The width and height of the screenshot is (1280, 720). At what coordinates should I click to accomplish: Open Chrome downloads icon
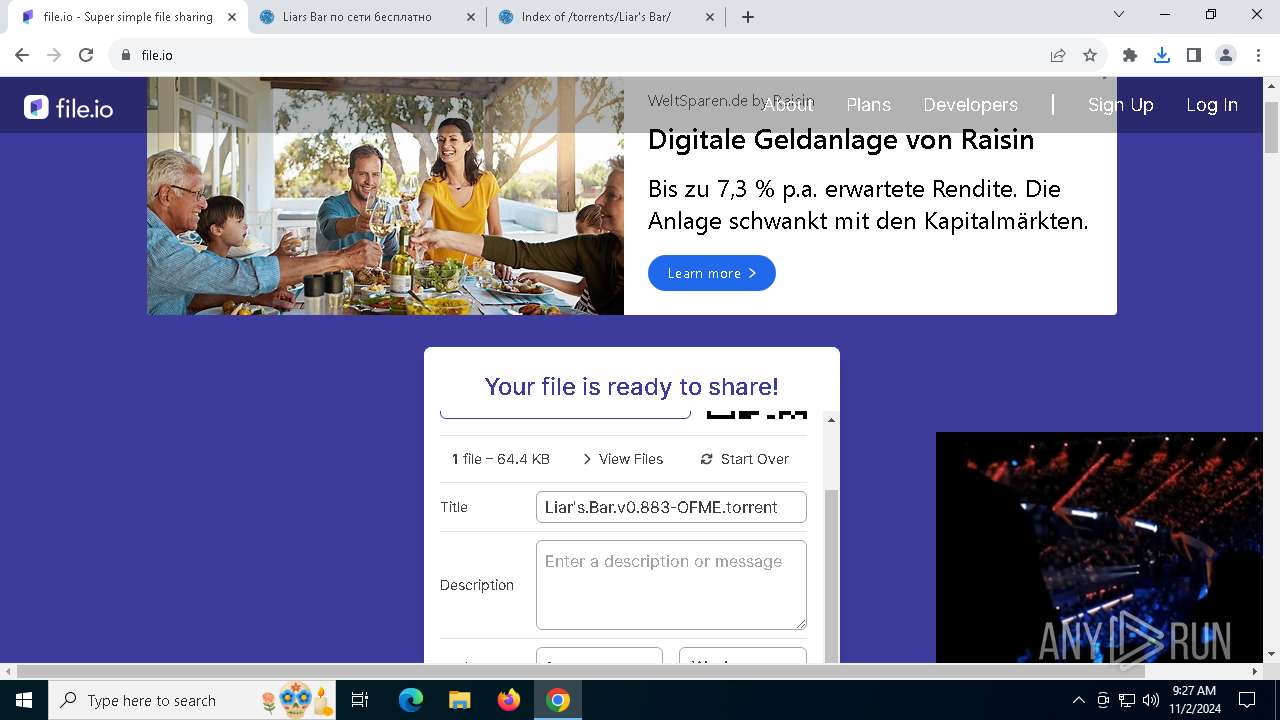1162,55
